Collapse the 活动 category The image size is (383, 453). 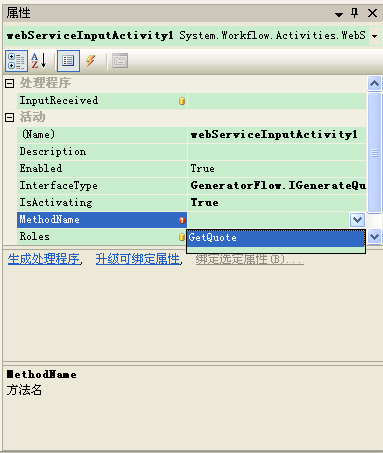(x=10, y=117)
